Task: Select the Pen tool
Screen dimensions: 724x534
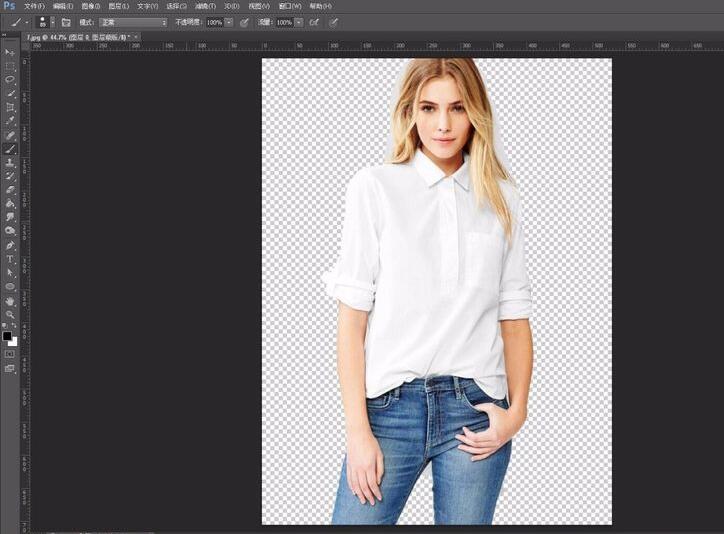Action: pos(10,245)
